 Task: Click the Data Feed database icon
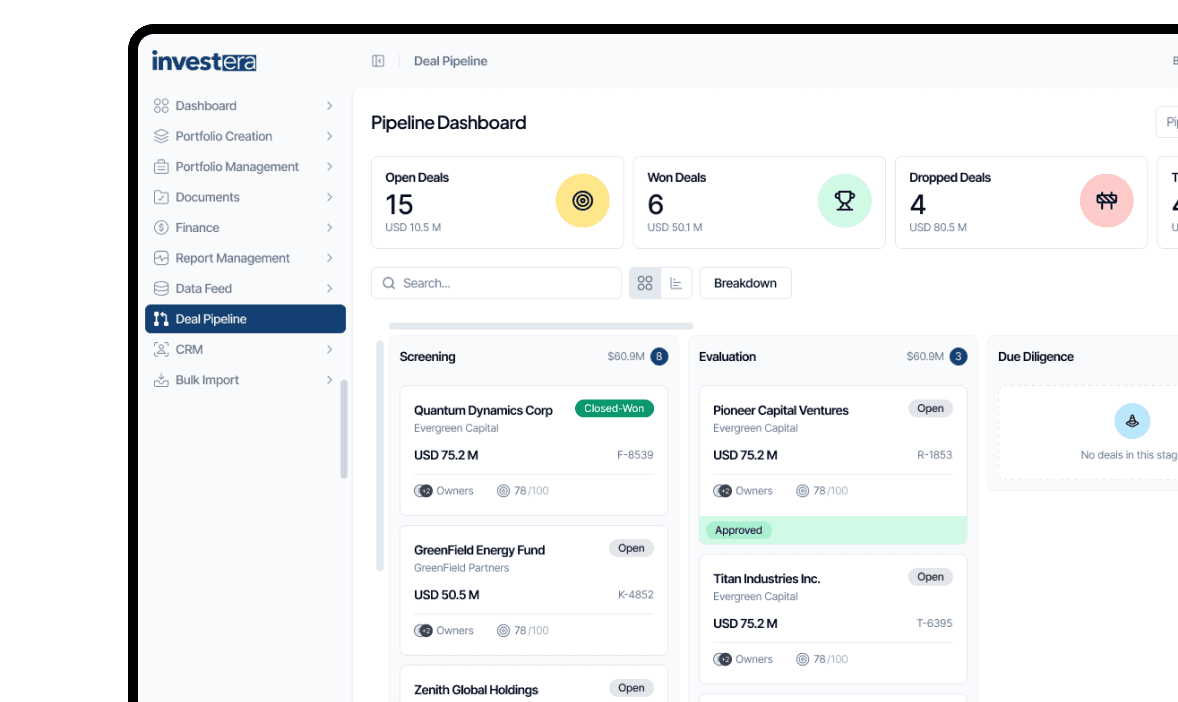161,289
